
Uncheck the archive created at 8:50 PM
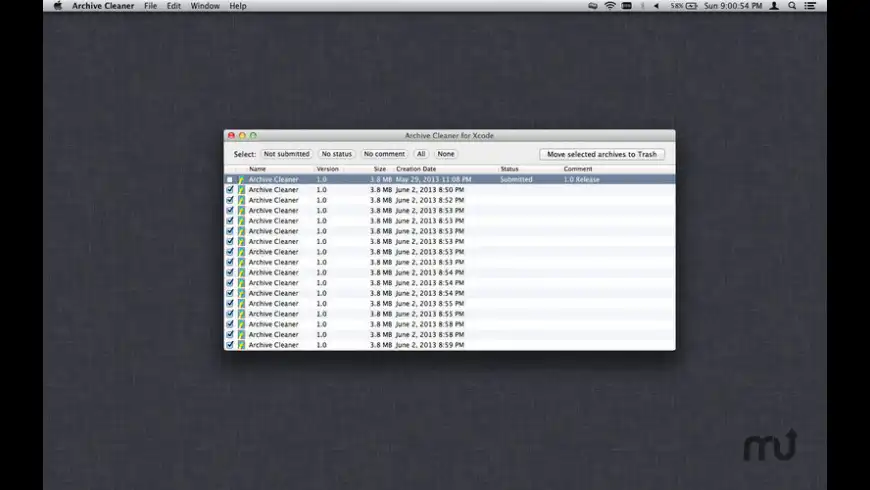pyautogui.click(x=230, y=190)
